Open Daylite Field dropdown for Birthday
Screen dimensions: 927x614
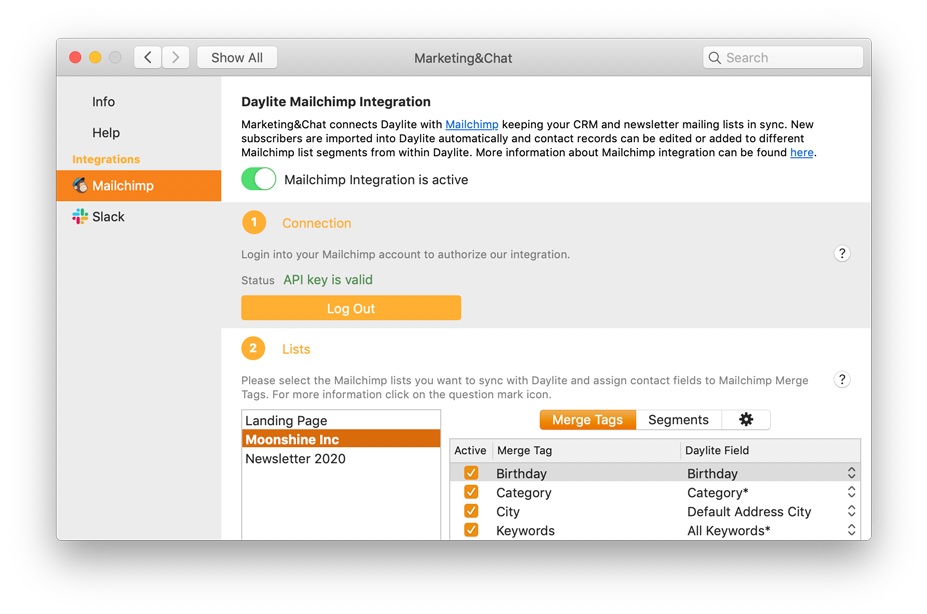point(851,473)
